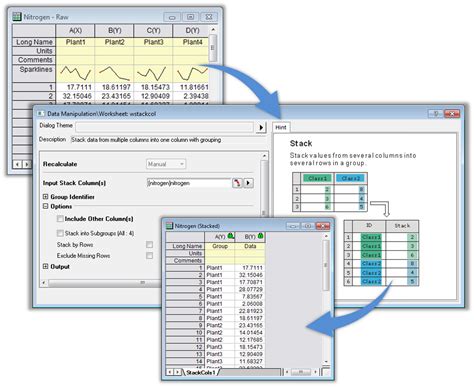474x387 pixels.
Task: Select column C(Y) header in Nitrogen - Raw
Action: pyautogui.click(x=153, y=31)
